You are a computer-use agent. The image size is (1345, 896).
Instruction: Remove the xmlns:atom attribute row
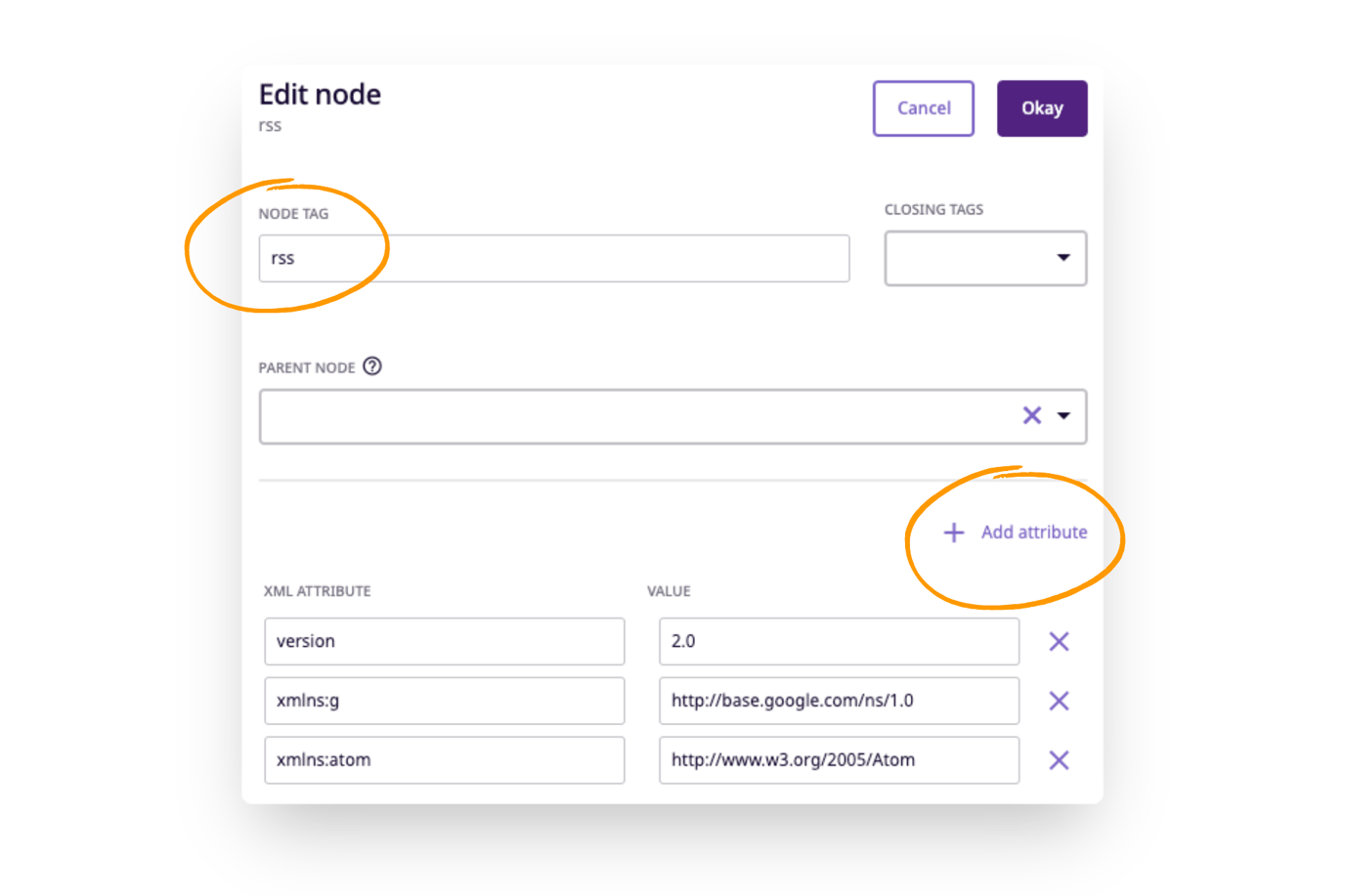1058,760
